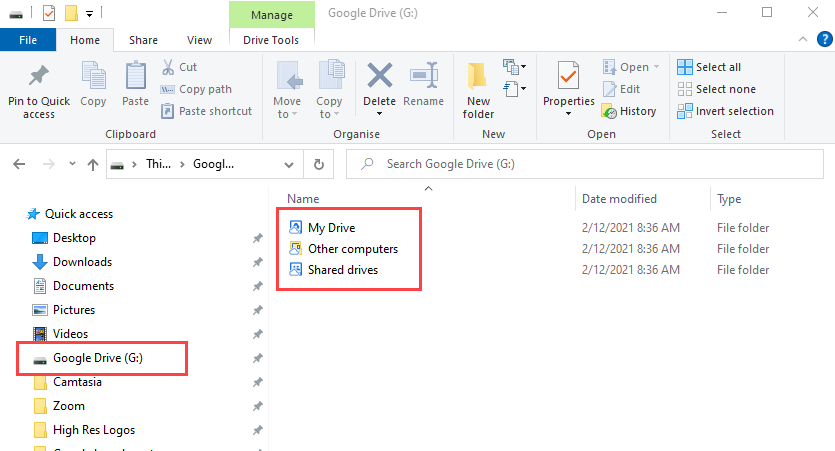Click quick toolbar New folder icon
The image size is (835, 451).
71,13
